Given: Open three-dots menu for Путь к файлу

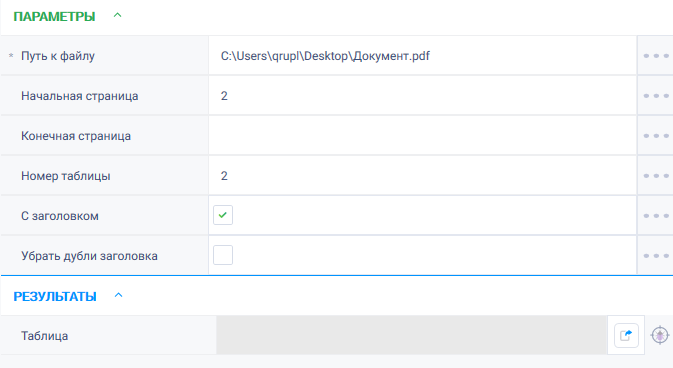Looking at the screenshot, I should click(656, 56).
